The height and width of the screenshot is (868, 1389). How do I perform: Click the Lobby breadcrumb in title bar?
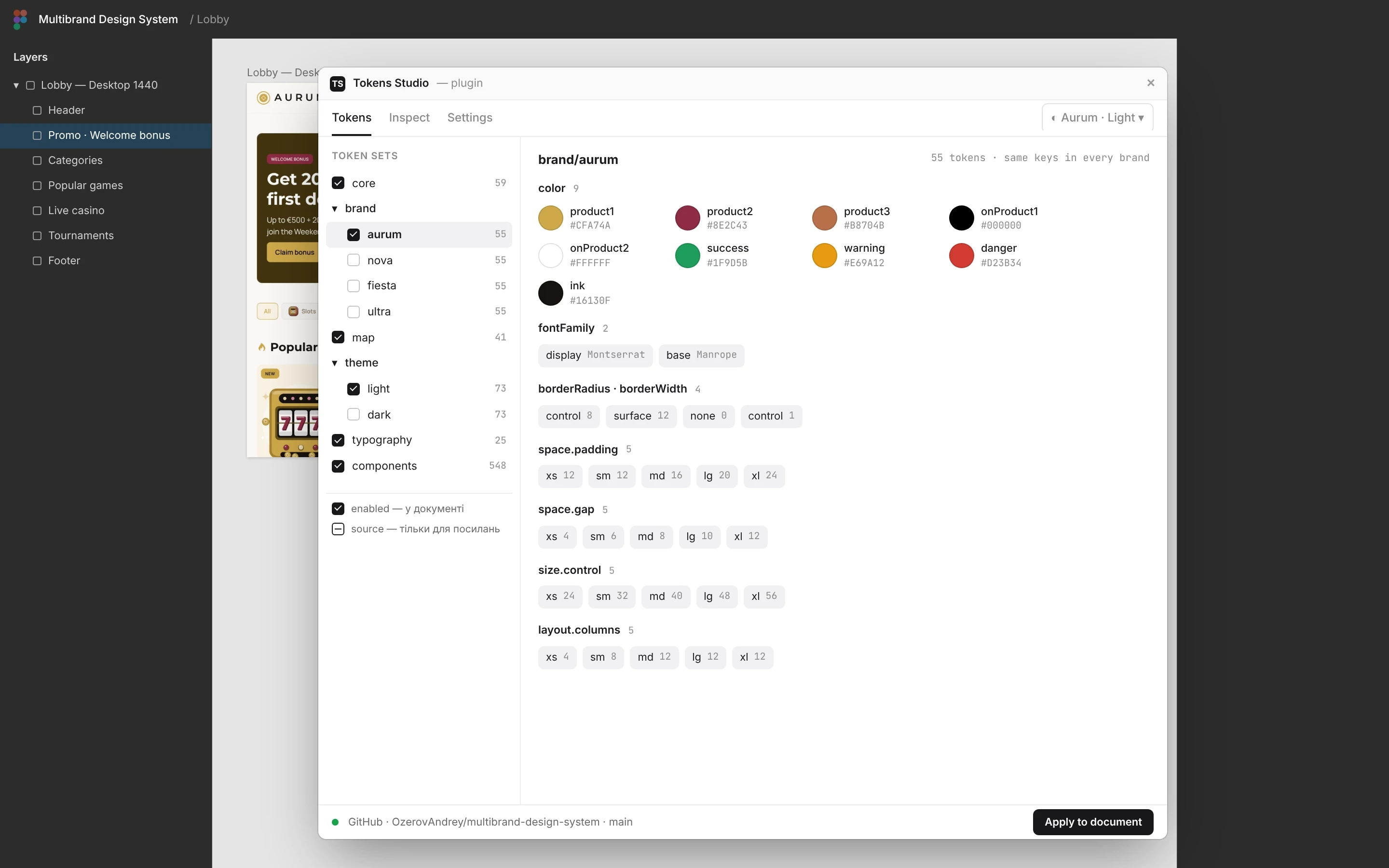213,19
